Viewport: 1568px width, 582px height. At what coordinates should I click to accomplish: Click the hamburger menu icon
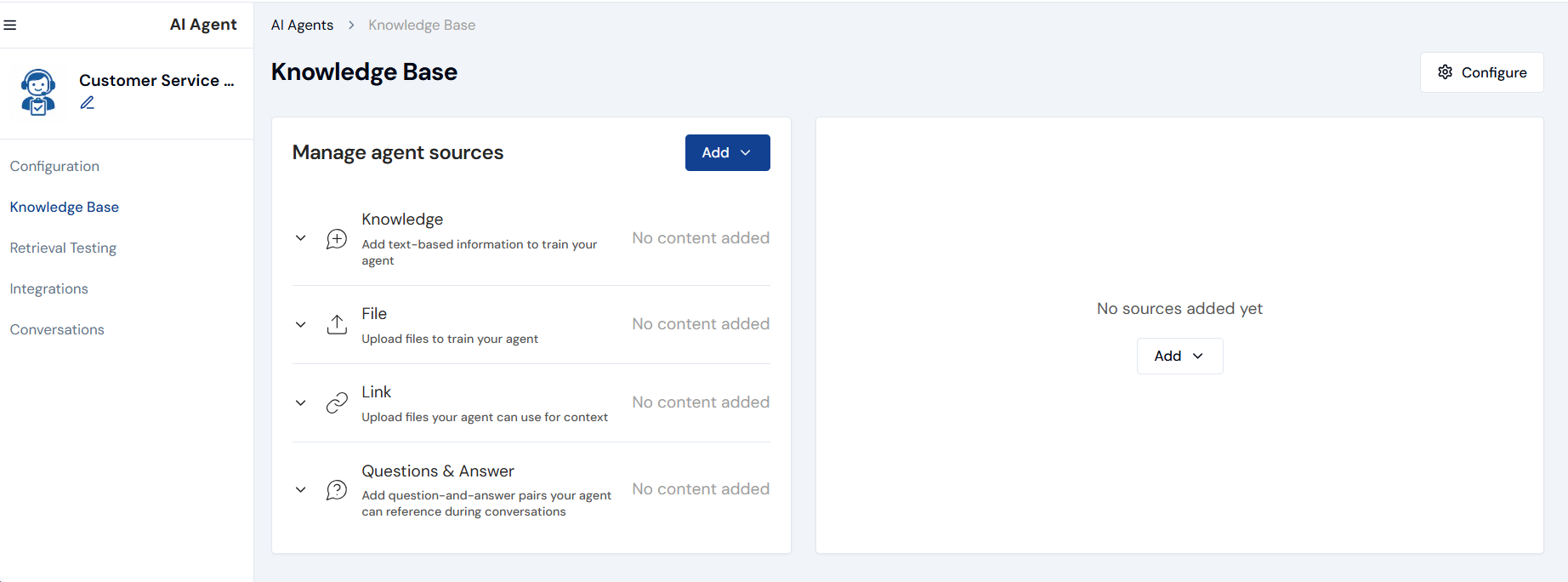pyautogui.click(x=10, y=25)
